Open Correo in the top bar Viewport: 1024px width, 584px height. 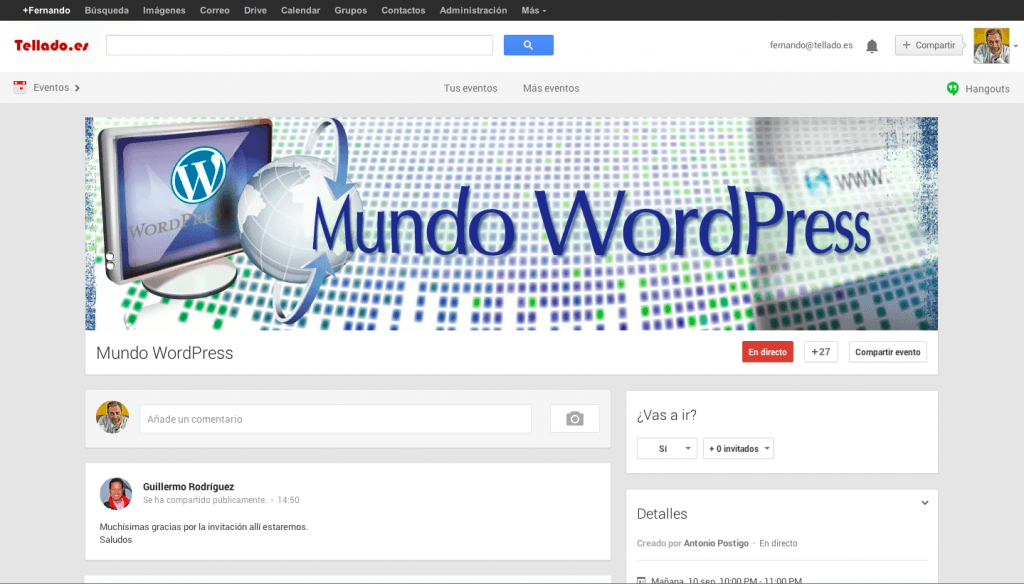pyautogui.click(x=215, y=10)
